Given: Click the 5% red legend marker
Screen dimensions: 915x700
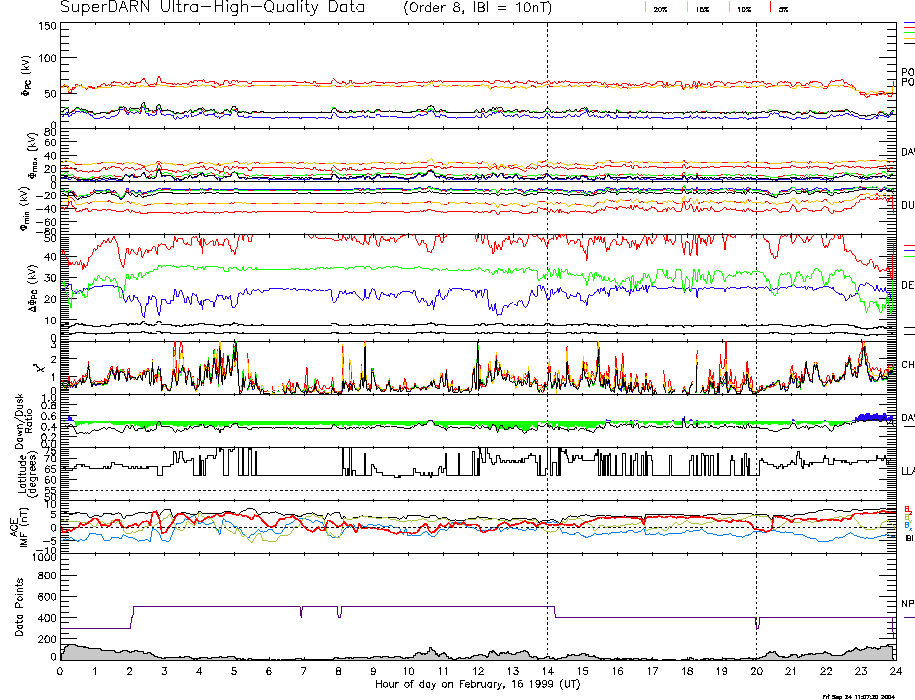Looking at the screenshot, I should tap(782, 8).
